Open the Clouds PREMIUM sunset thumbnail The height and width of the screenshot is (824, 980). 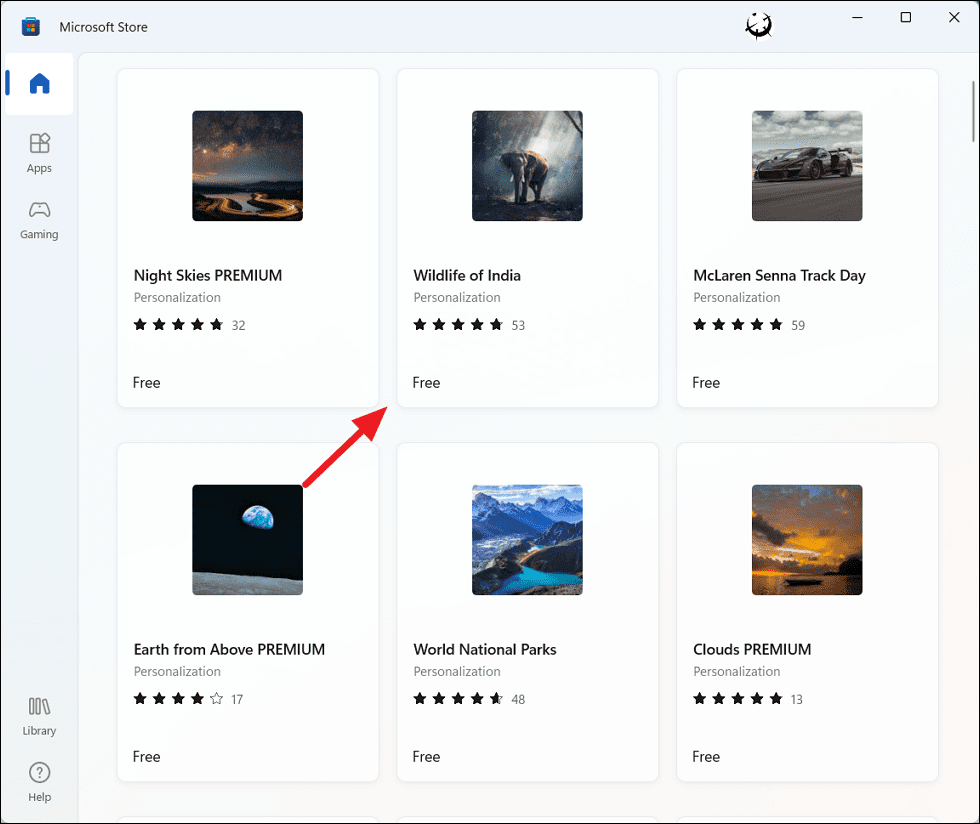[x=807, y=540]
